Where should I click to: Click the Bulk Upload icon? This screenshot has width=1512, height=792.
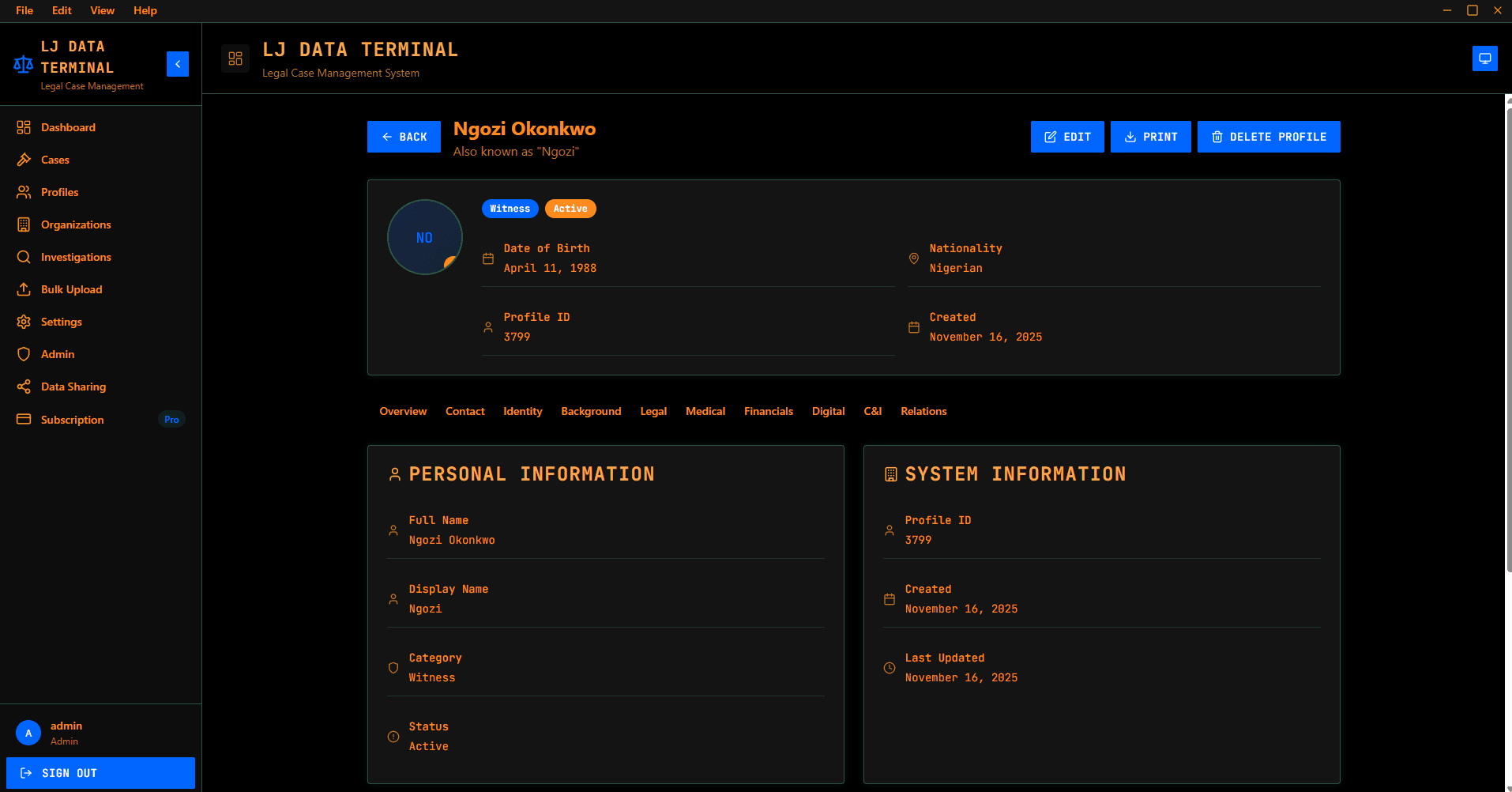24,289
